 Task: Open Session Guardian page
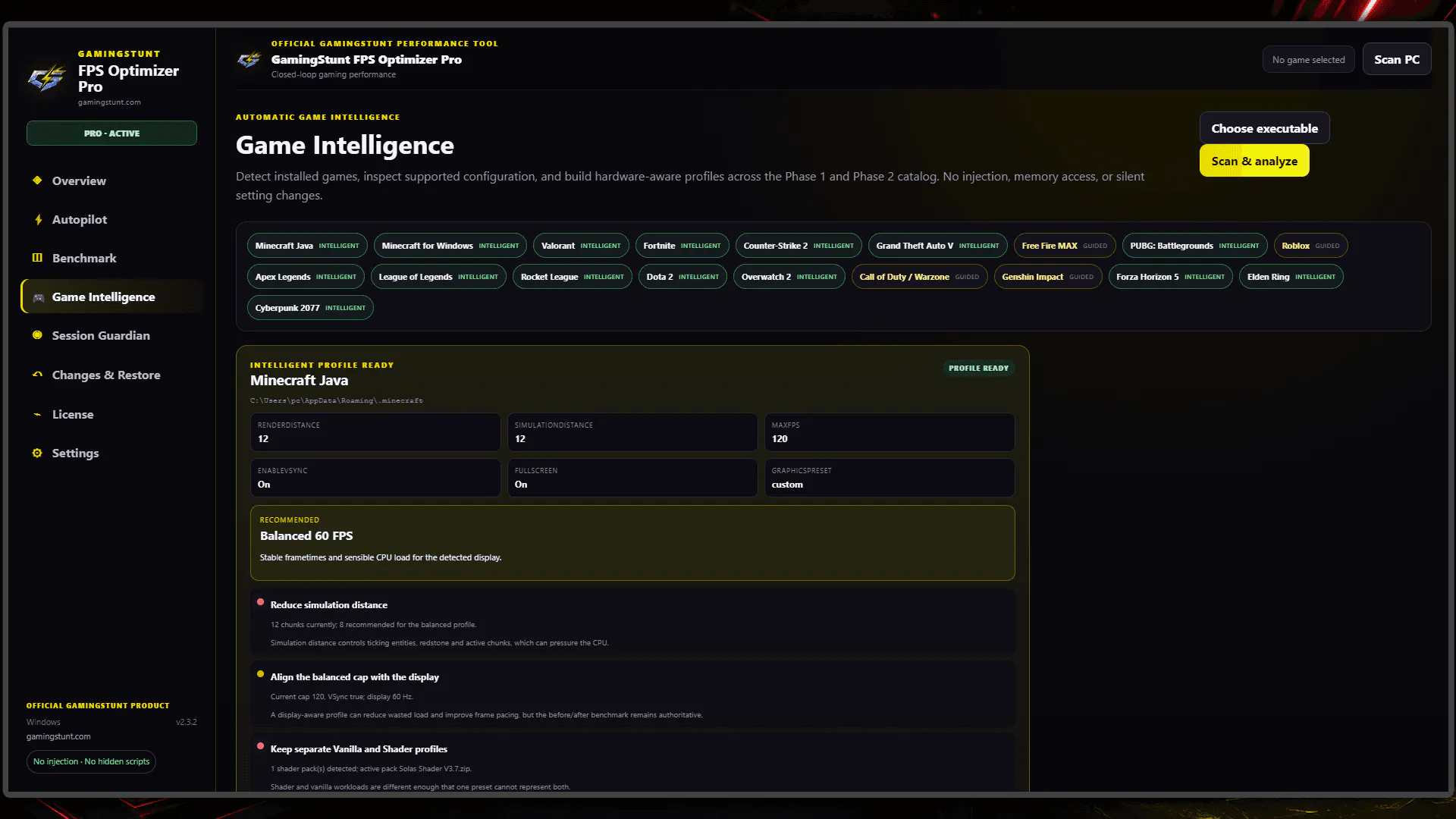(x=112, y=335)
